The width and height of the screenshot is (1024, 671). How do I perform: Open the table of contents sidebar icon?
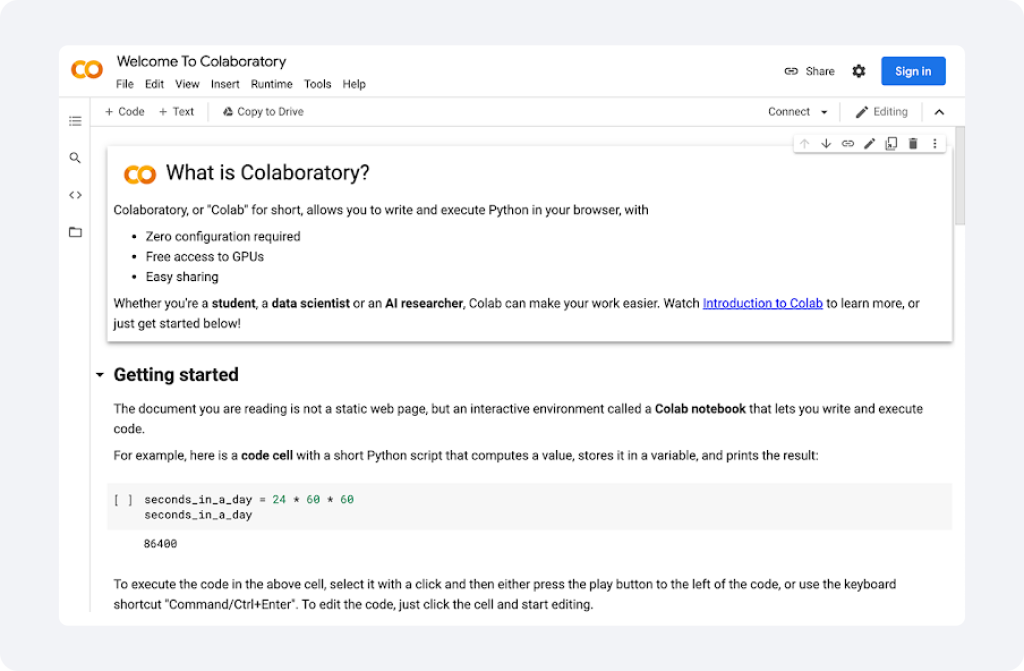75,121
